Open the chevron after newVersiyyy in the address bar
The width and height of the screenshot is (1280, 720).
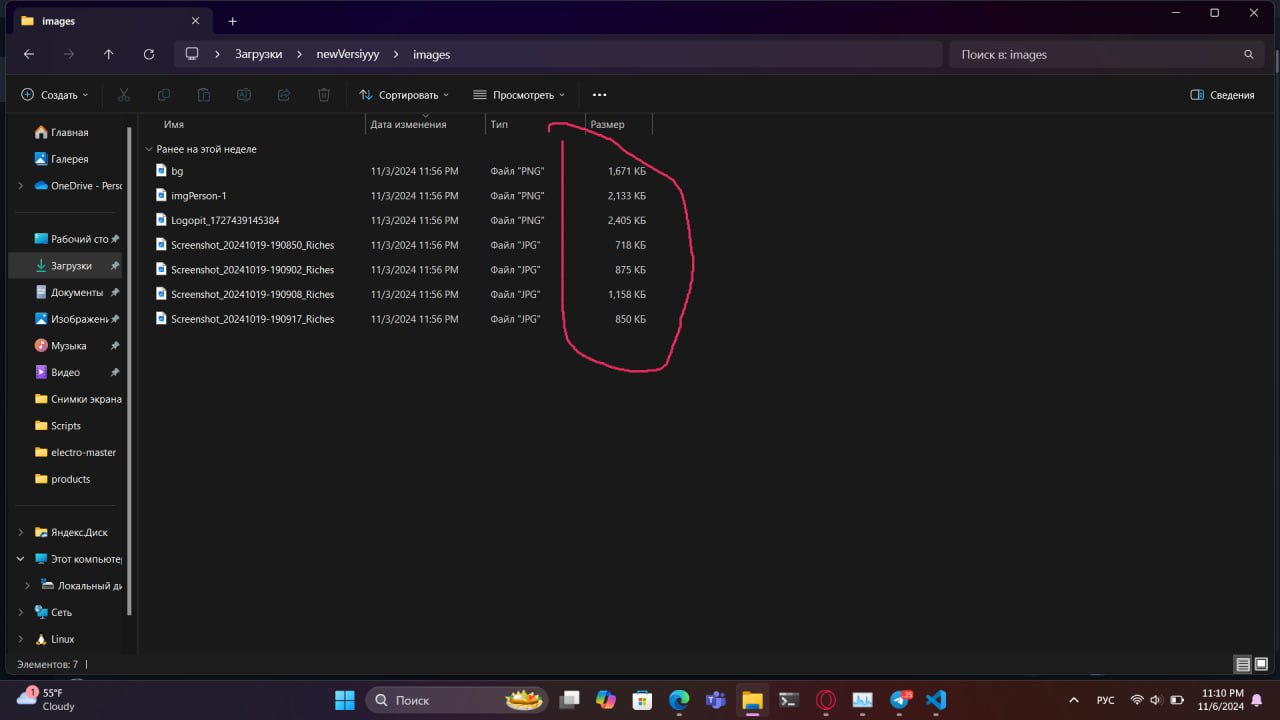click(396, 54)
